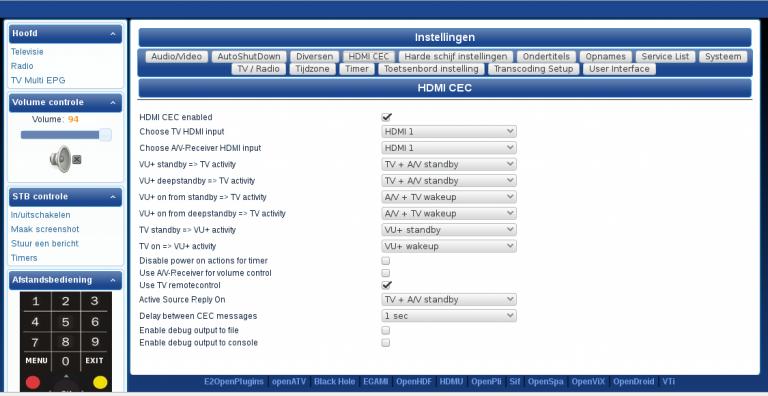Tap EXIT on the virtual remote
This screenshot has width=768, height=396.
(95, 361)
